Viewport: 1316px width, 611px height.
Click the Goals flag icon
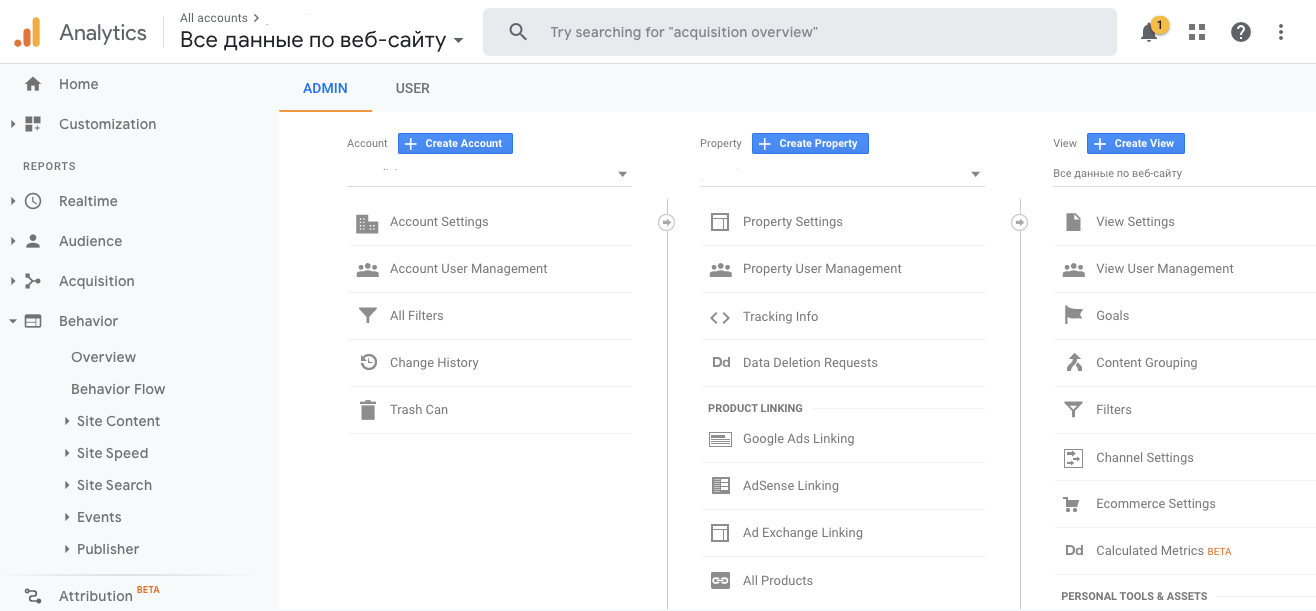[x=1074, y=316]
